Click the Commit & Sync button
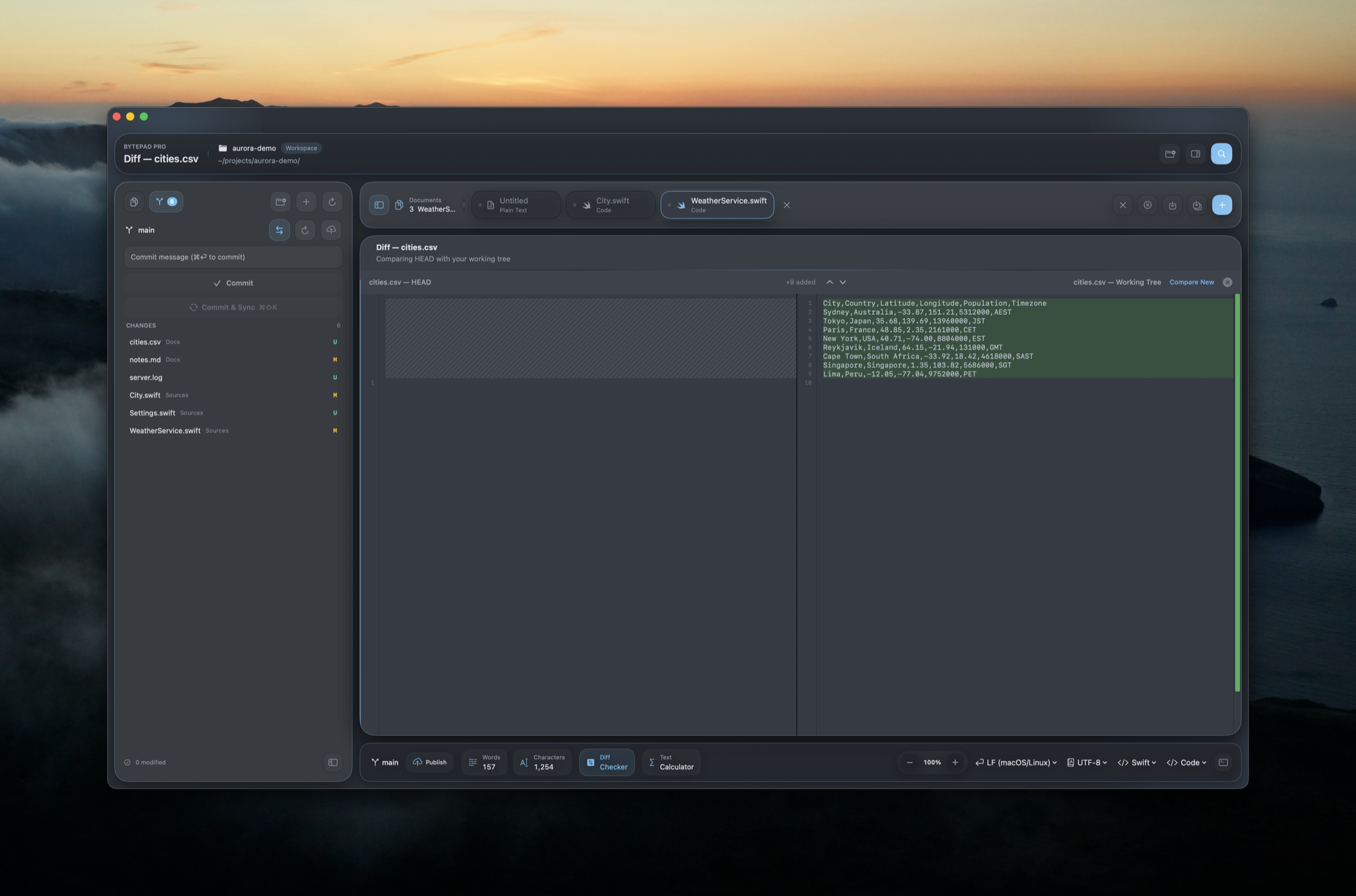This screenshot has height=896, width=1356. click(233, 307)
